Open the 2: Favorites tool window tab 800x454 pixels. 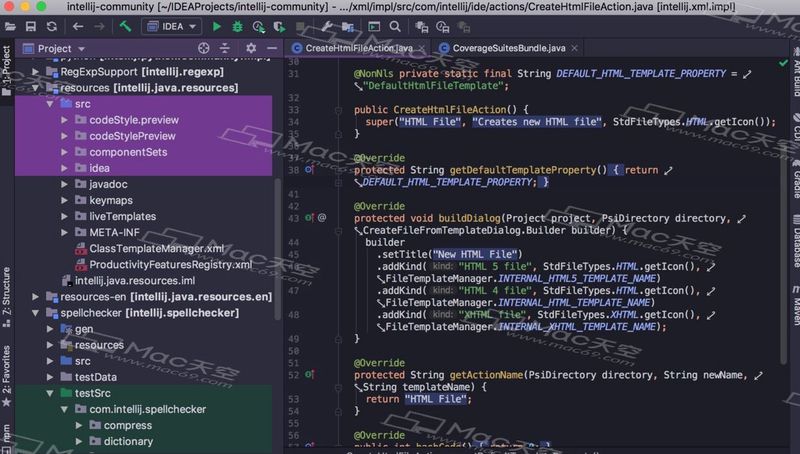6,375
